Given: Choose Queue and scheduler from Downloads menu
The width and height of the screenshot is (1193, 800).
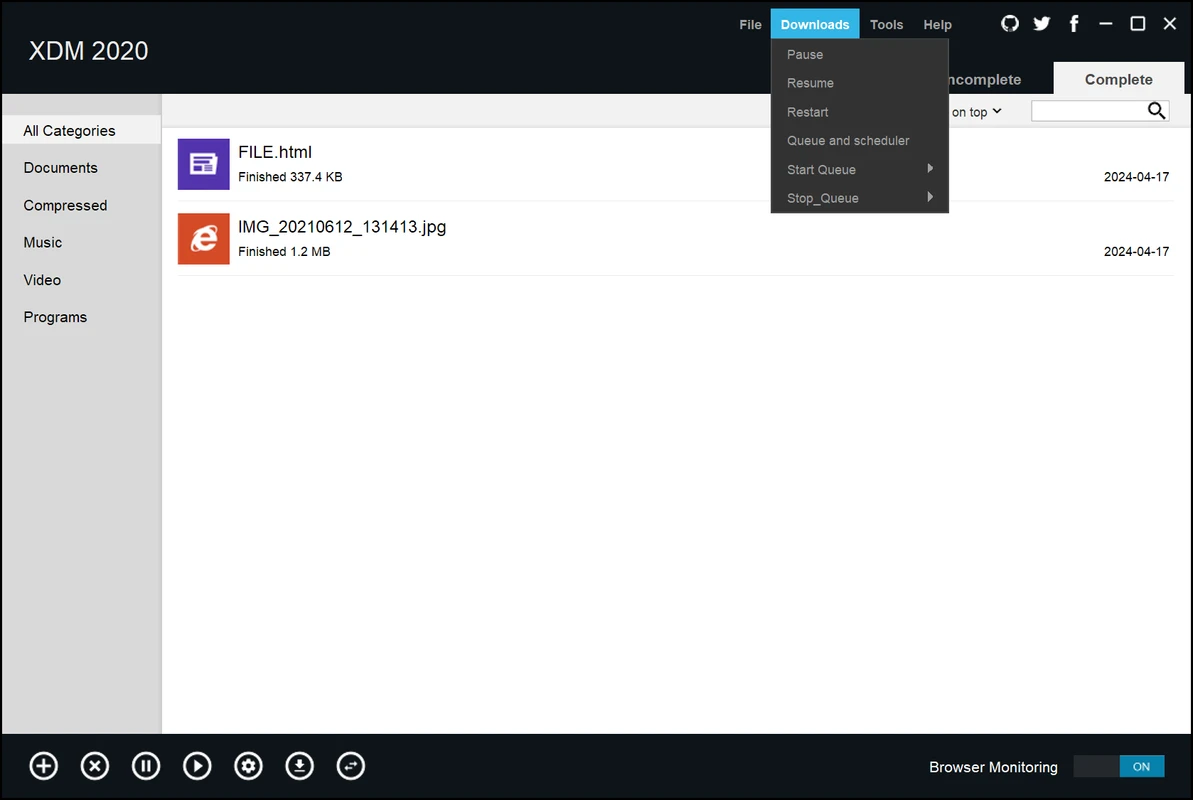Looking at the screenshot, I should pos(847,140).
